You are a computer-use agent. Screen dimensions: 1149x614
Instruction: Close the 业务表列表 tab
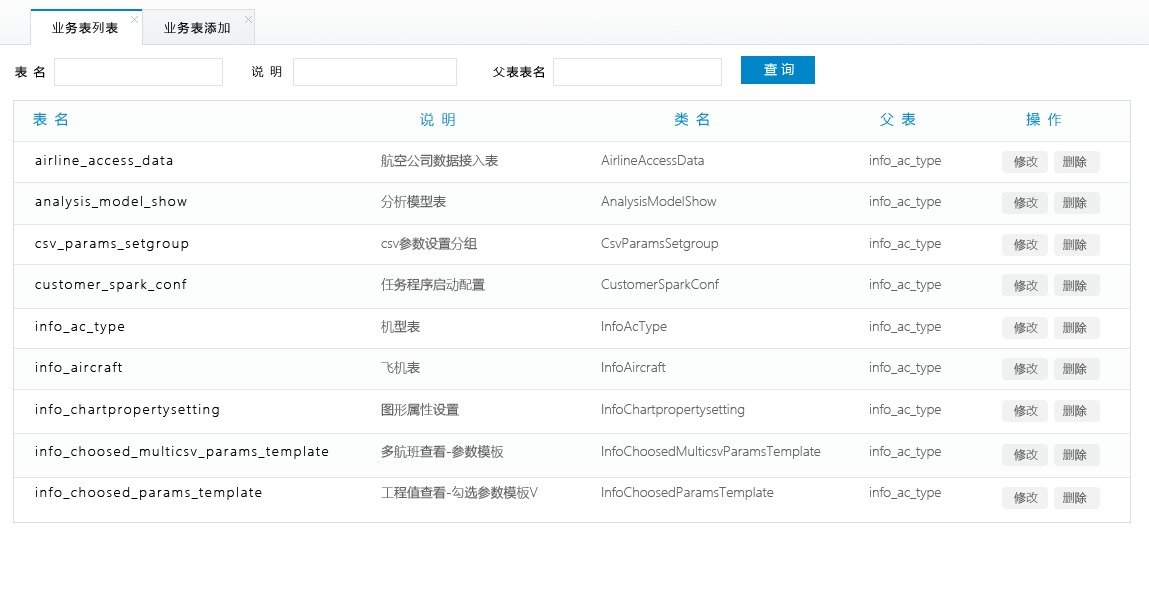point(134,19)
